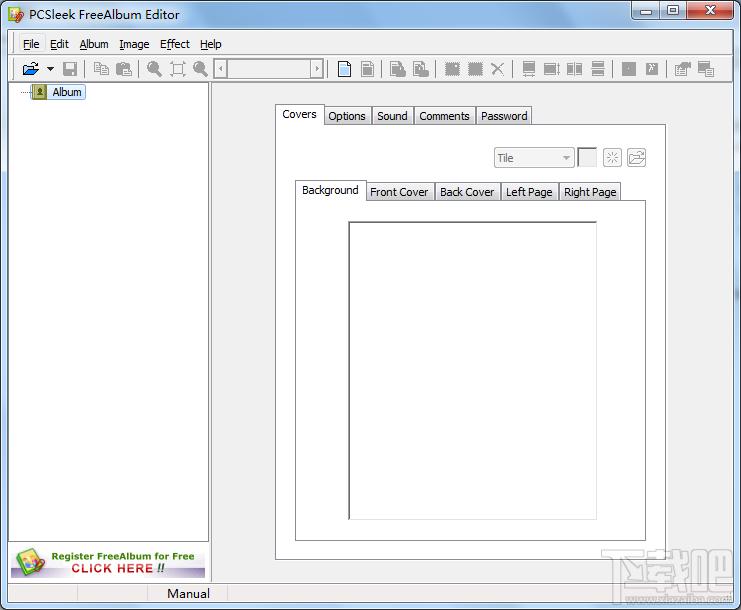Select the Back Cover sub-tab
Image resolution: width=741 pixels, height=610 pixels.
(x=467, y=192)
